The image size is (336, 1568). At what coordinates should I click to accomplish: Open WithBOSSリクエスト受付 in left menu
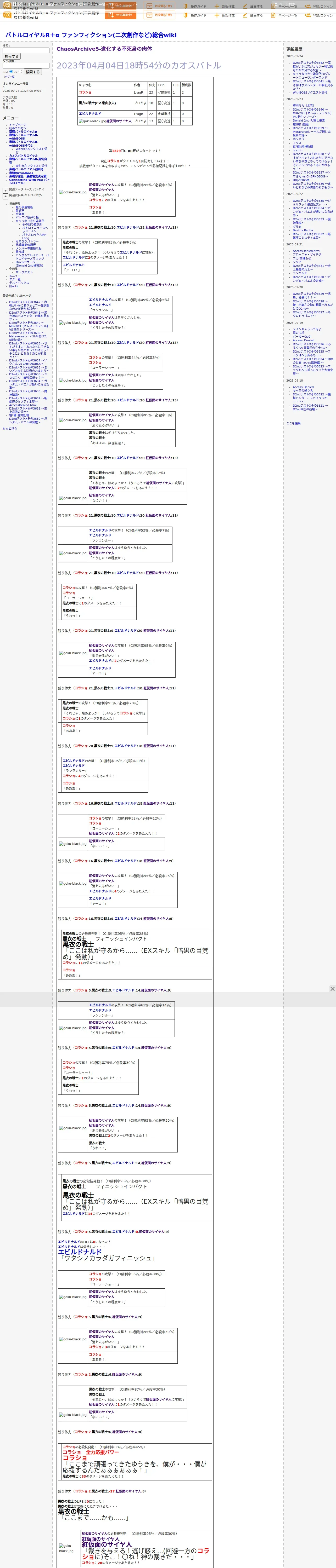coord(31,150)
